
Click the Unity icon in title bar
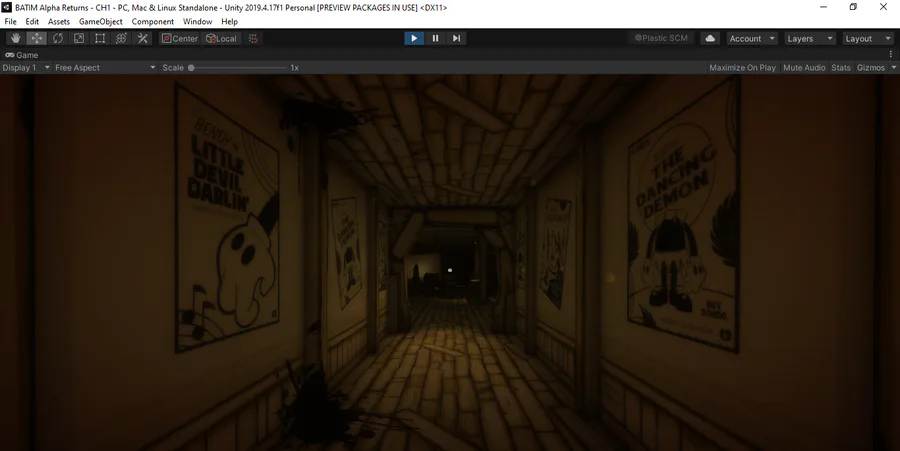7,7
